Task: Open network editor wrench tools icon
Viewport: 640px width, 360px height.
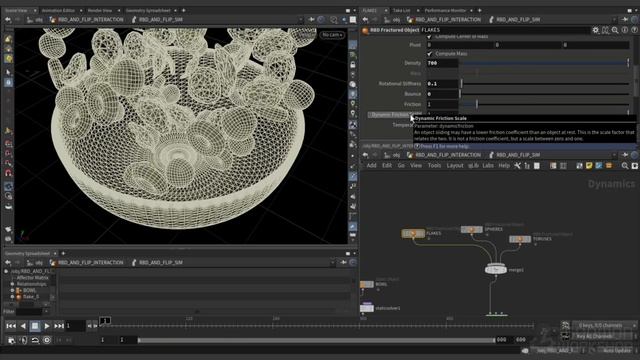Action: point(517,166)
